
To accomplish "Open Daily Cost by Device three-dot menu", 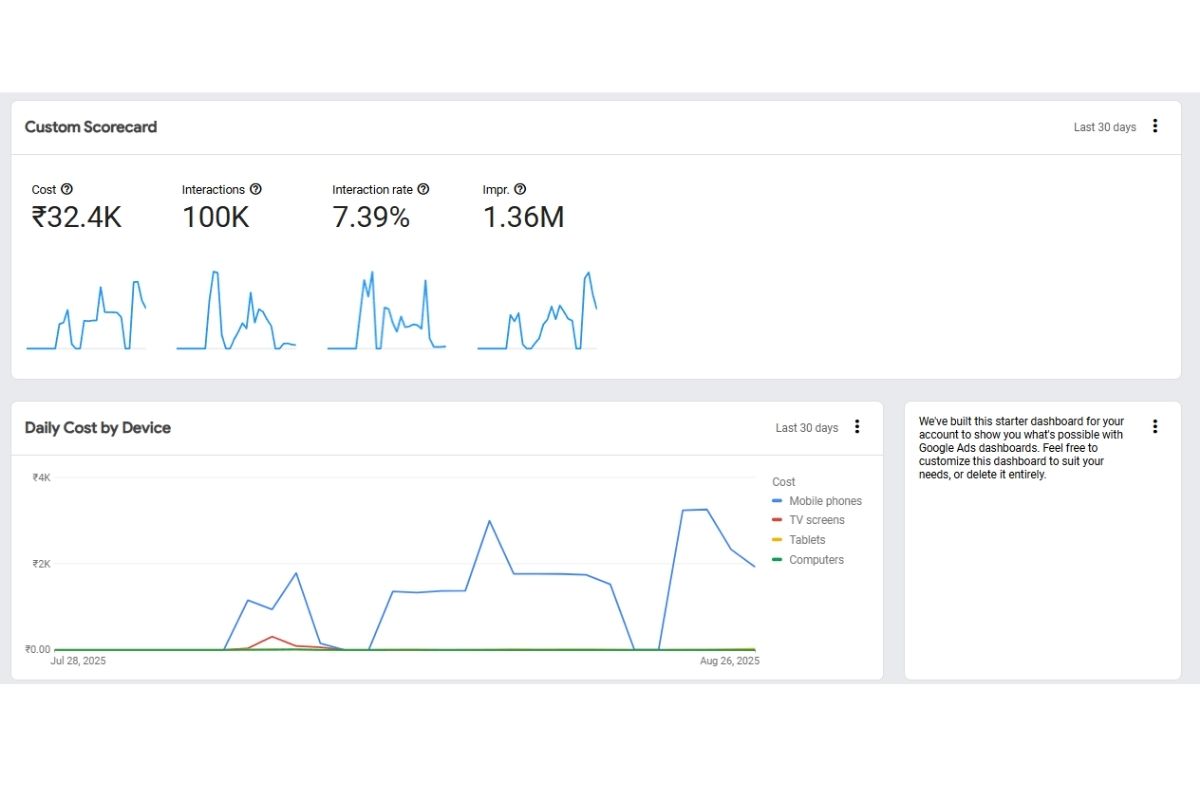I will click(x=857, y=427).
